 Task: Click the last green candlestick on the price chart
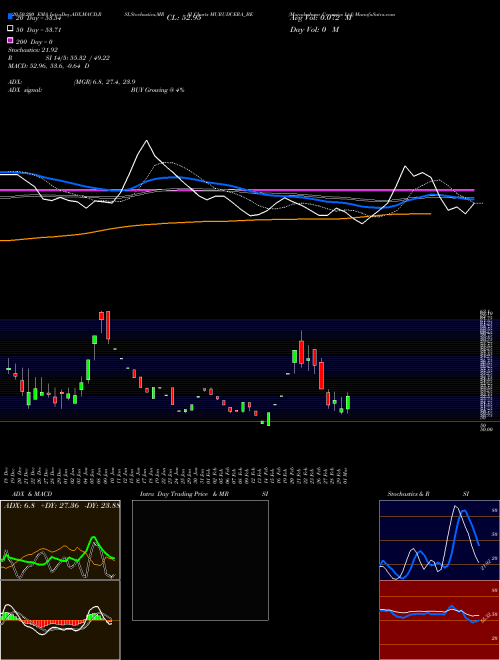tap(348, 403)
